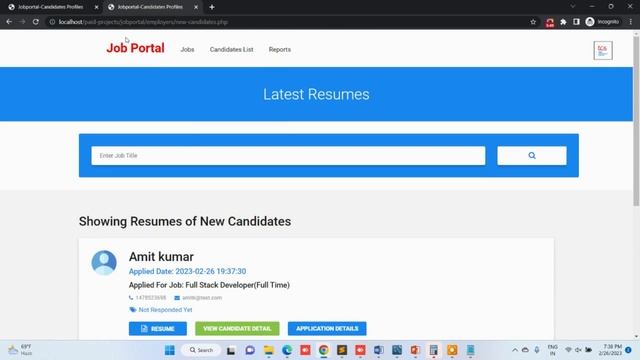Bookmark this page with star icon
The image size is (640, 360).
pyautogui.click(x=533, y=22)
